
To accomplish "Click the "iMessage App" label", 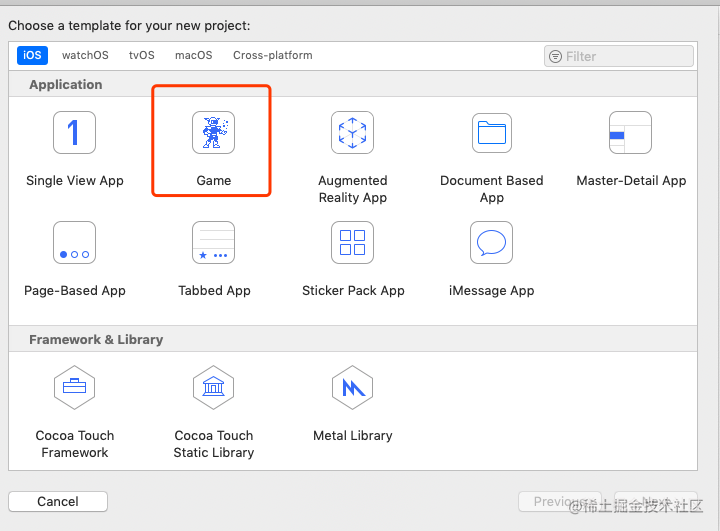I will [491, 291].
